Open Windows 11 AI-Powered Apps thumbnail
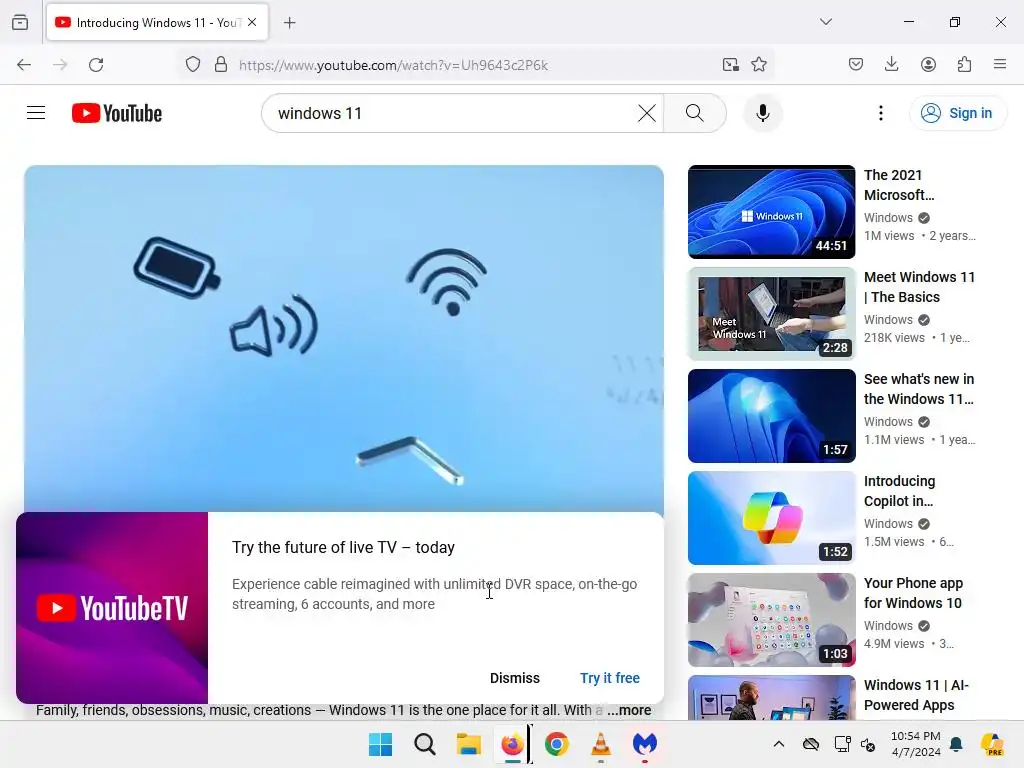The width and height of the screenshot is (1024, 768). (771, 697)
